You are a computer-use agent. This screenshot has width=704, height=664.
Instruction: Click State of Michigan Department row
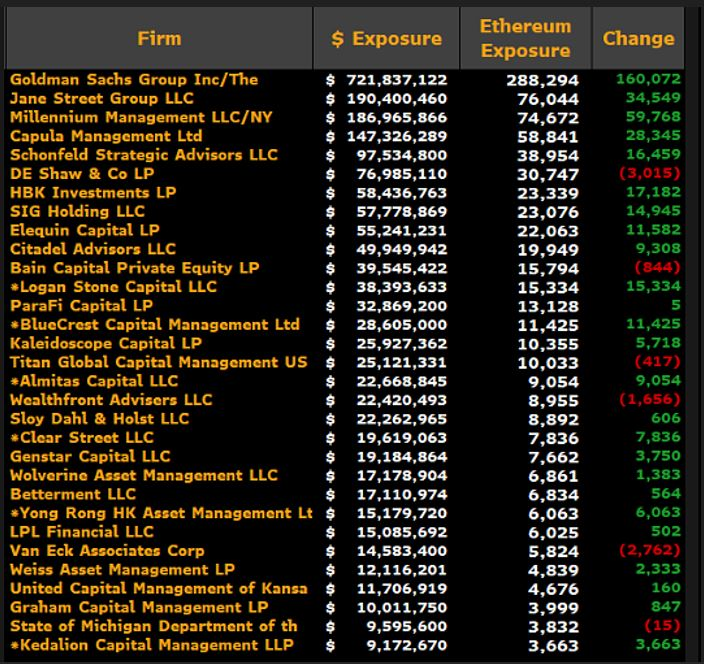coord(153,625)
